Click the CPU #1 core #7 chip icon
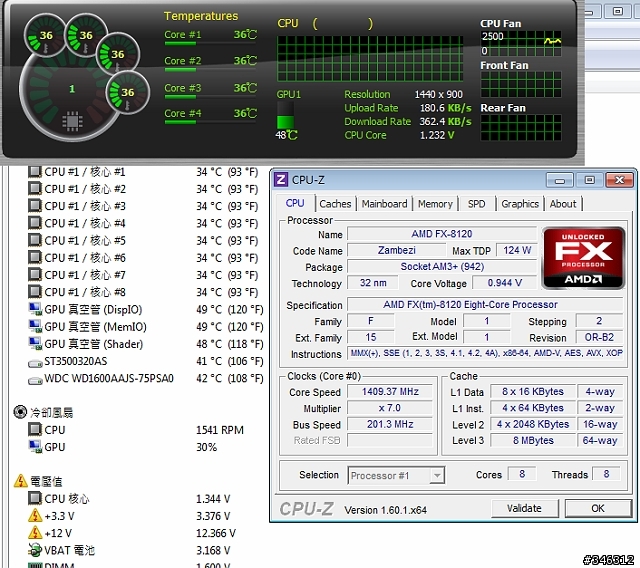Image resolution: width=640 pixels, height=568 pixels. [35, 274]
